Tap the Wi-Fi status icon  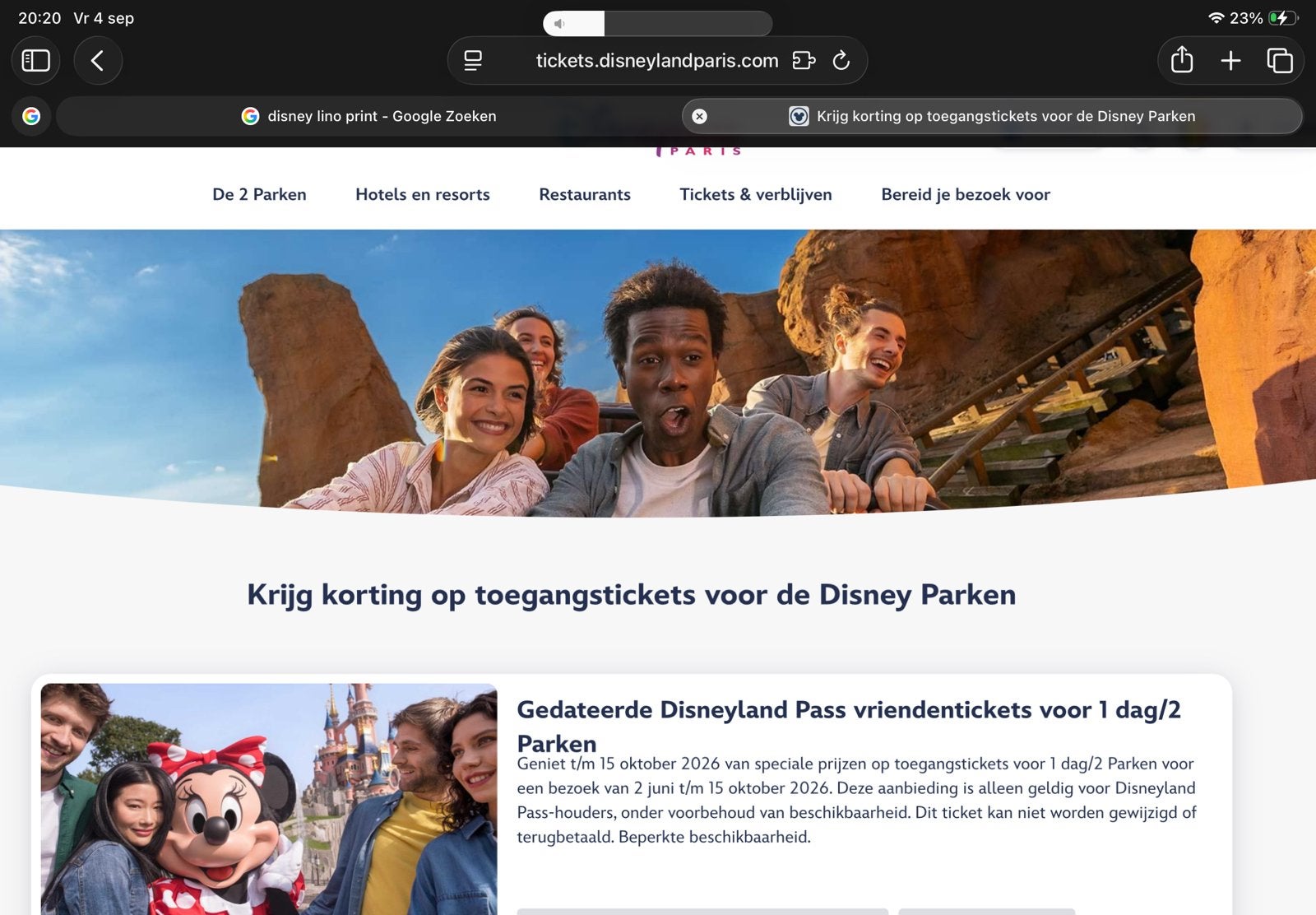[x=1216, y=18]
